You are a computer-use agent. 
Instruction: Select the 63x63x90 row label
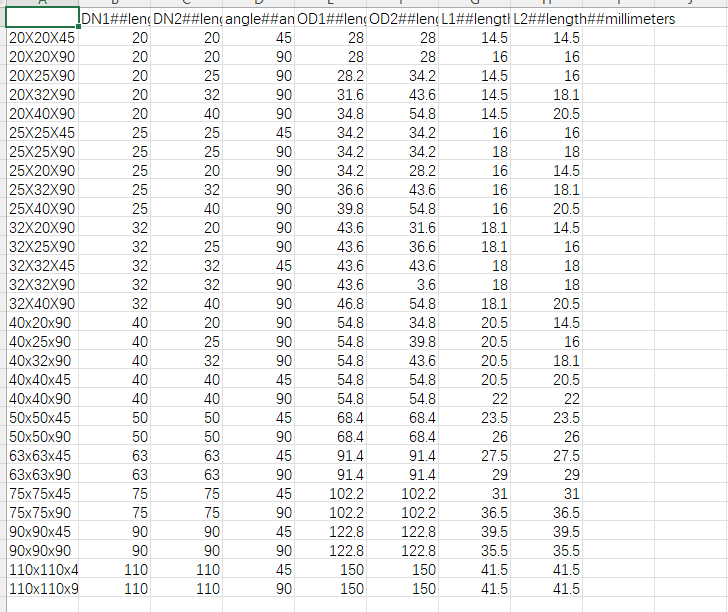coord(40,475)
